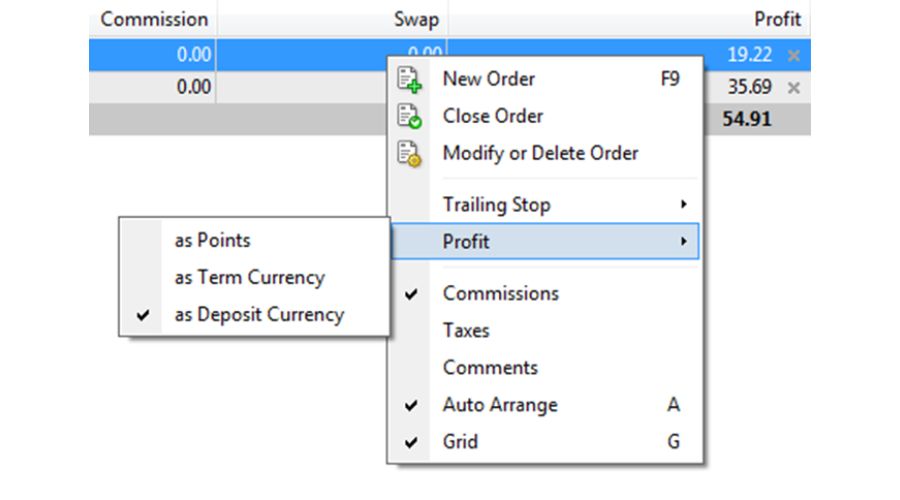Close the order with profit 19.22
Screen dimensions: 900x500
[x=794, y=56]
